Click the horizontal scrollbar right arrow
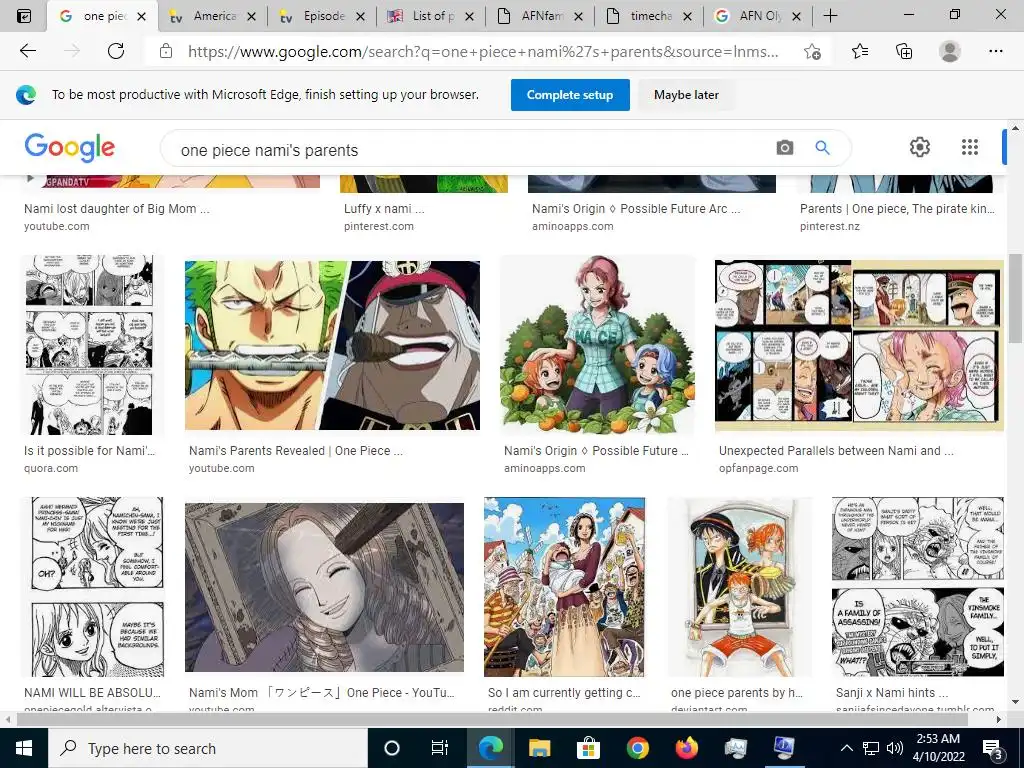The width and height of the screenshot is (1024, 768). (x=999, y=720)
